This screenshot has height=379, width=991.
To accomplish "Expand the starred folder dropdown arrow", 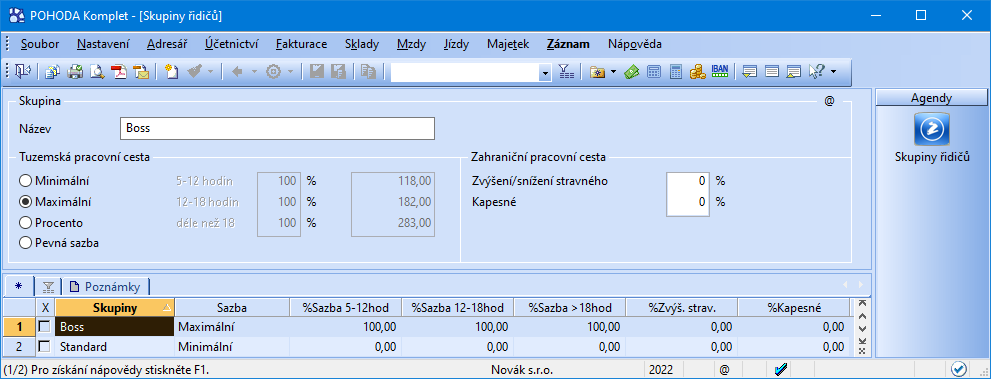I will tap(613, 72).
